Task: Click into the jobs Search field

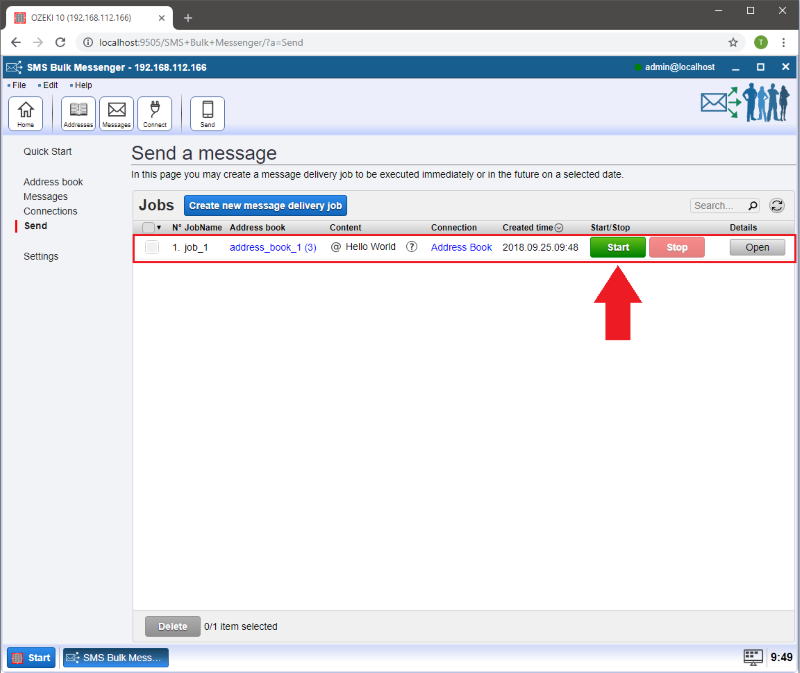Action: (715, 205)
